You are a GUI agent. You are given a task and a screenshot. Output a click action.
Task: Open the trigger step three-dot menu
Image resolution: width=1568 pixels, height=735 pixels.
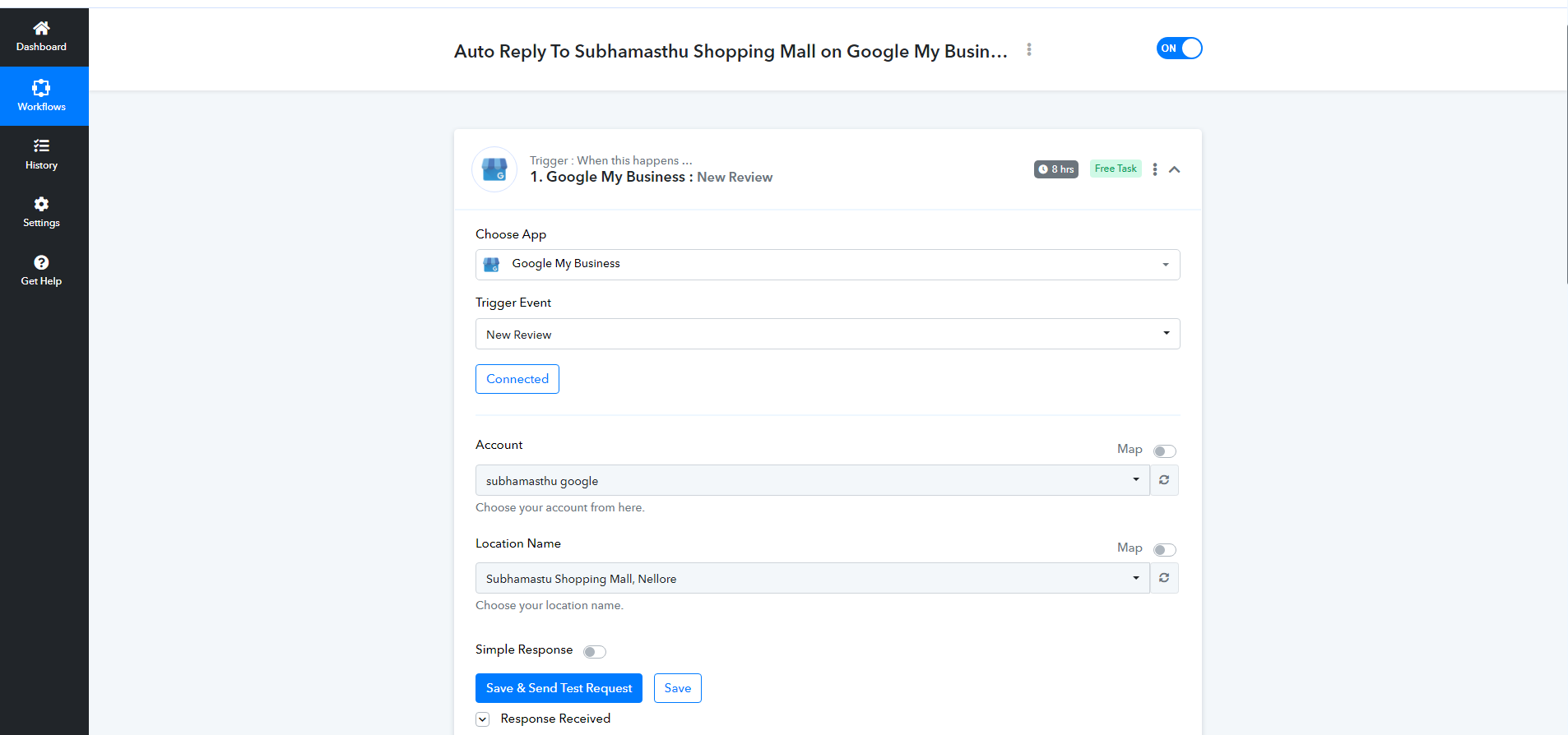coord(1155,169)
